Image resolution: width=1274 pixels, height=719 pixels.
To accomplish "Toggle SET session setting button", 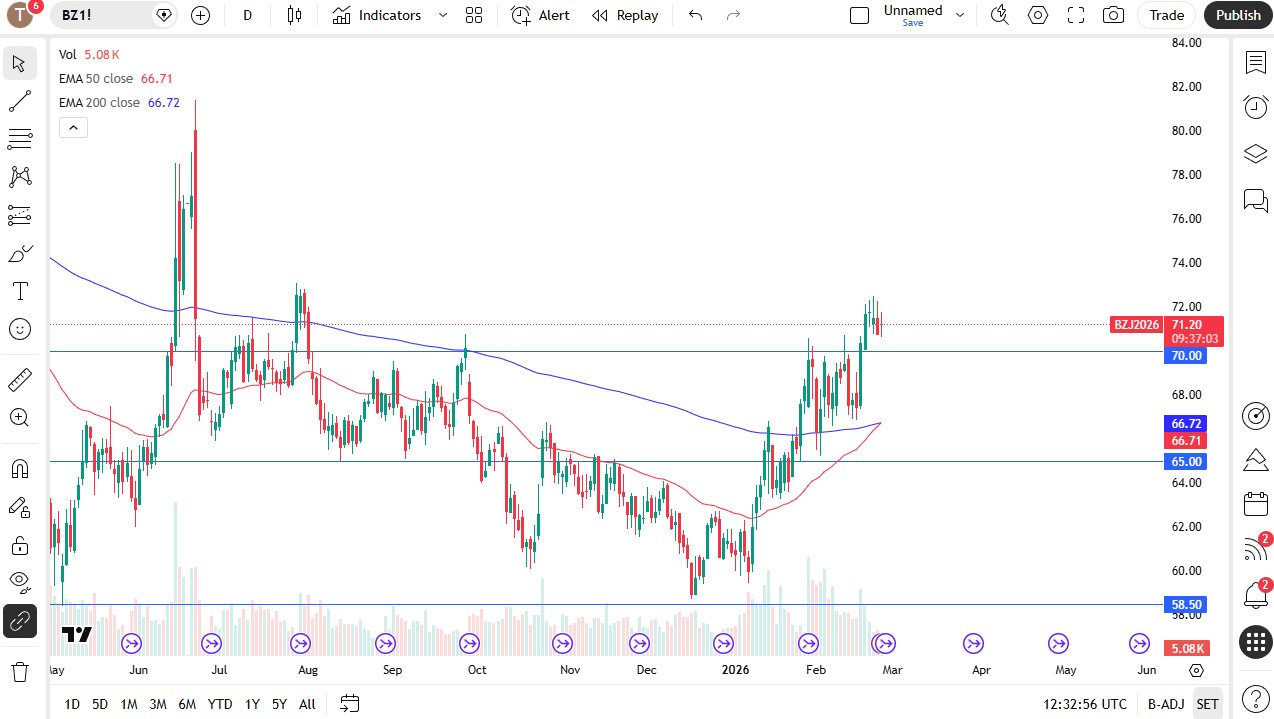I will pyautogui.click(x=1208, y=704).
